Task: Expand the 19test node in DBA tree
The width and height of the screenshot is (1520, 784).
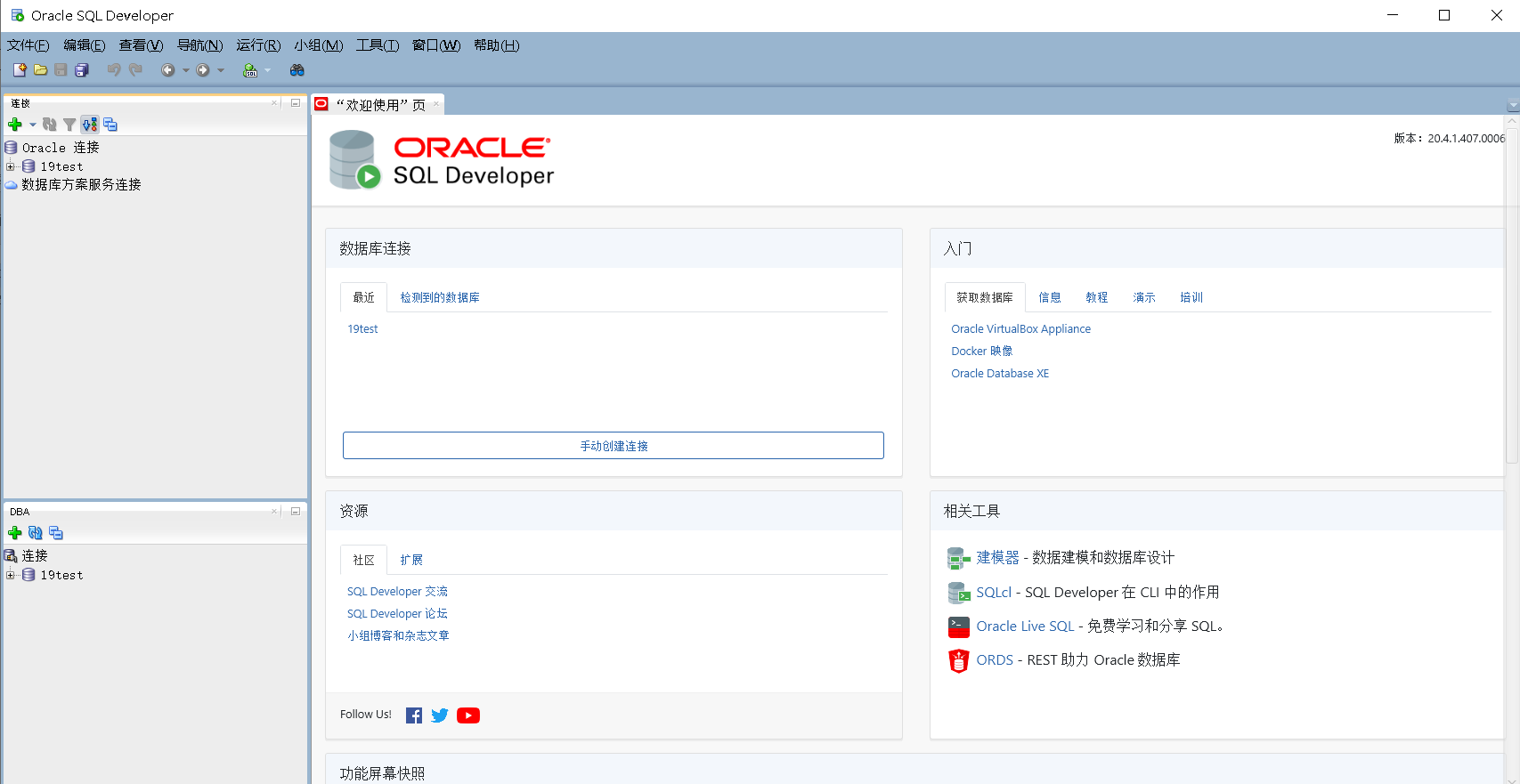Action: point(10,575)
